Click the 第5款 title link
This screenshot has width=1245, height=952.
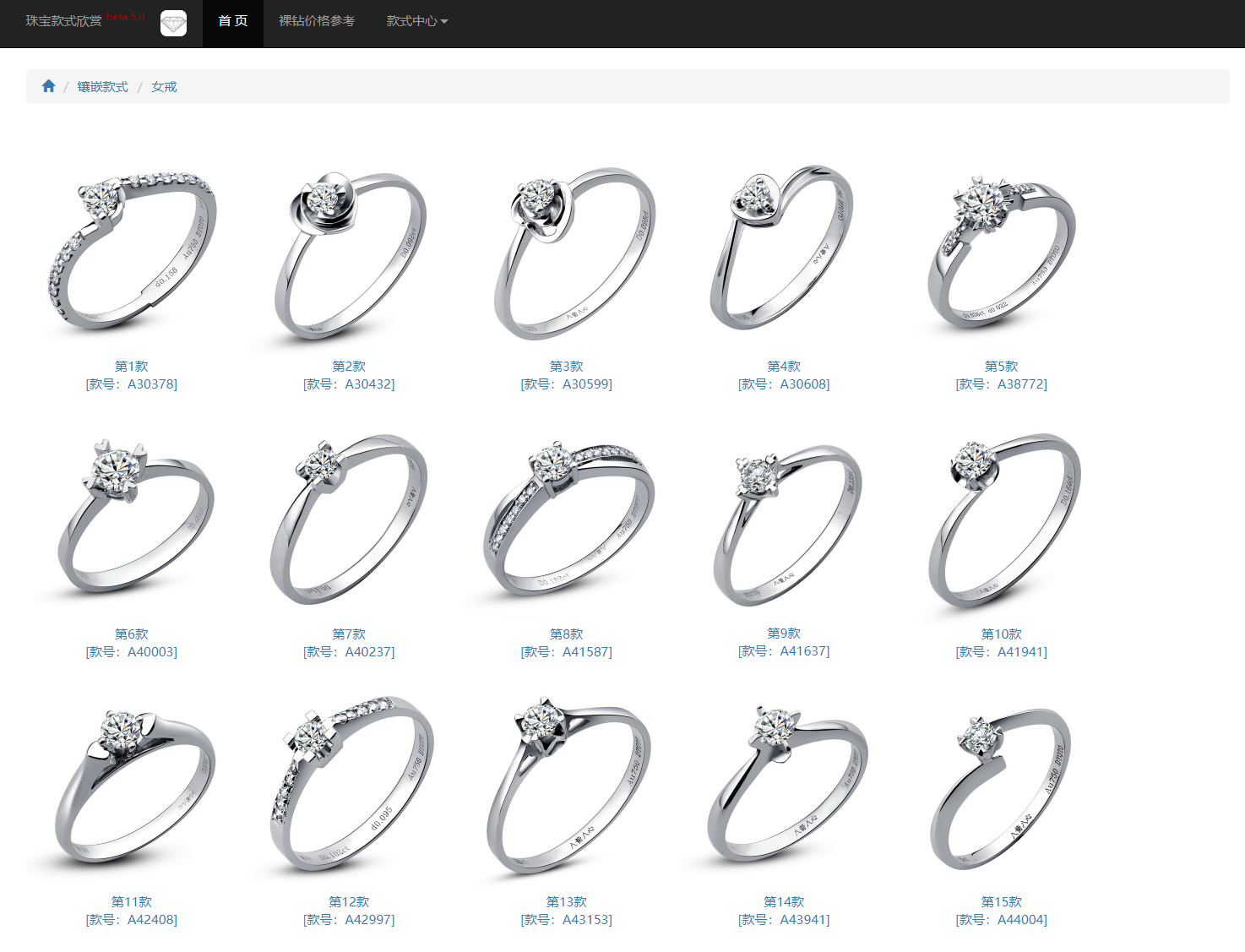[1002, 366]
